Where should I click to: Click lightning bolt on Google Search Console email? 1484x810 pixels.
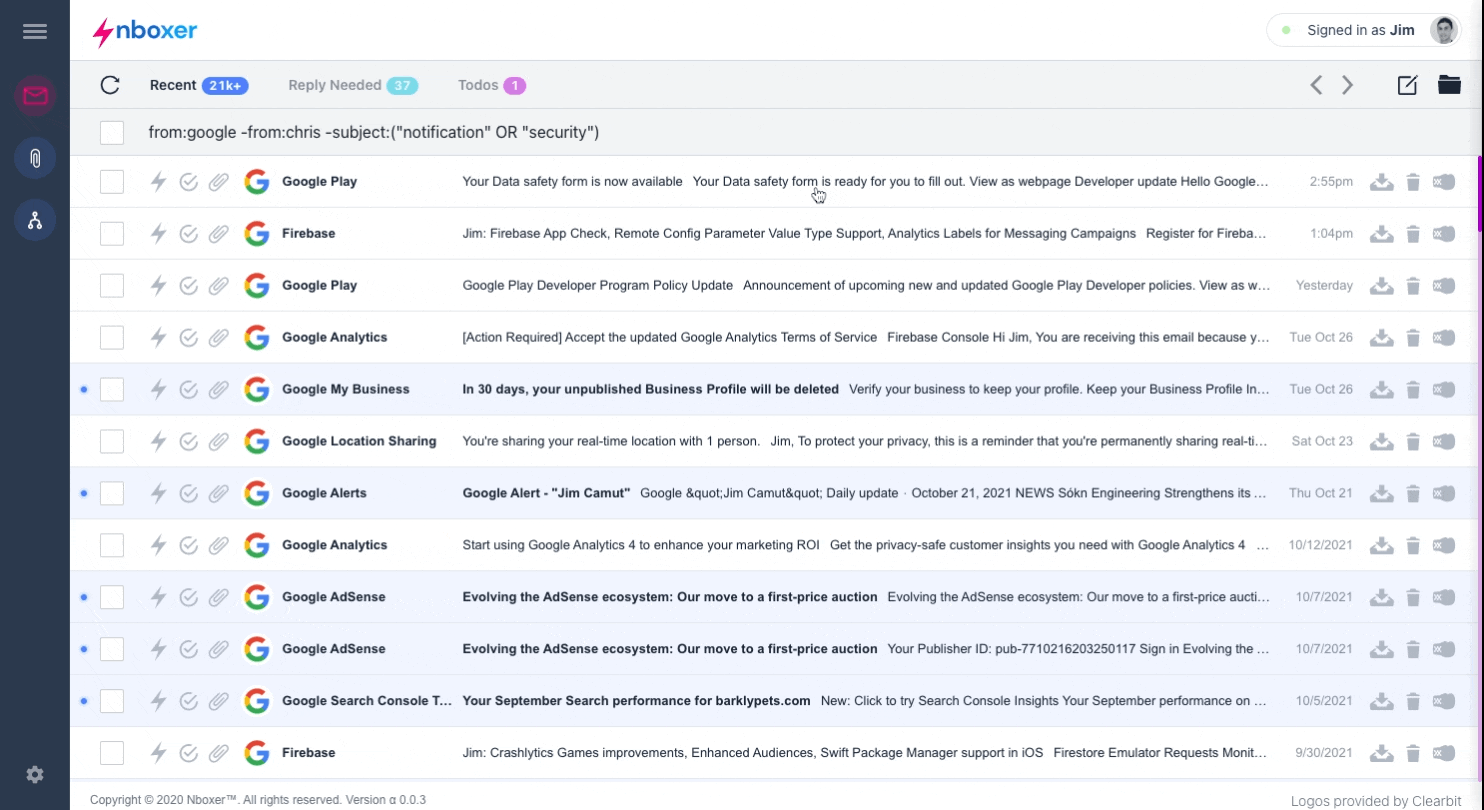point(158,701)
